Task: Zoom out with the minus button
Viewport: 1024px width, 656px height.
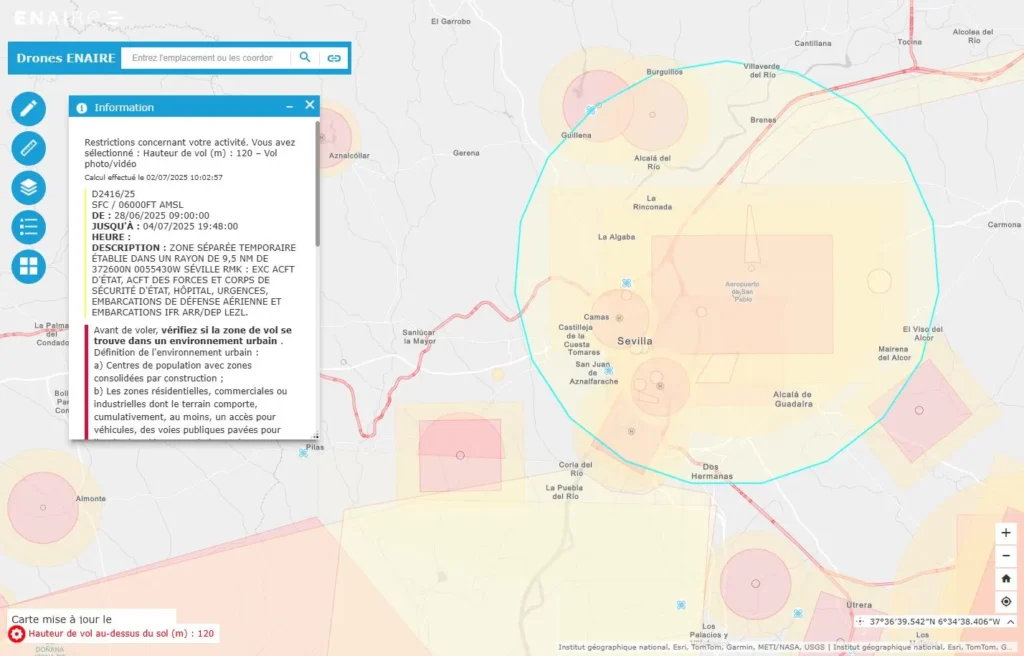Action: coord(1006,556)
